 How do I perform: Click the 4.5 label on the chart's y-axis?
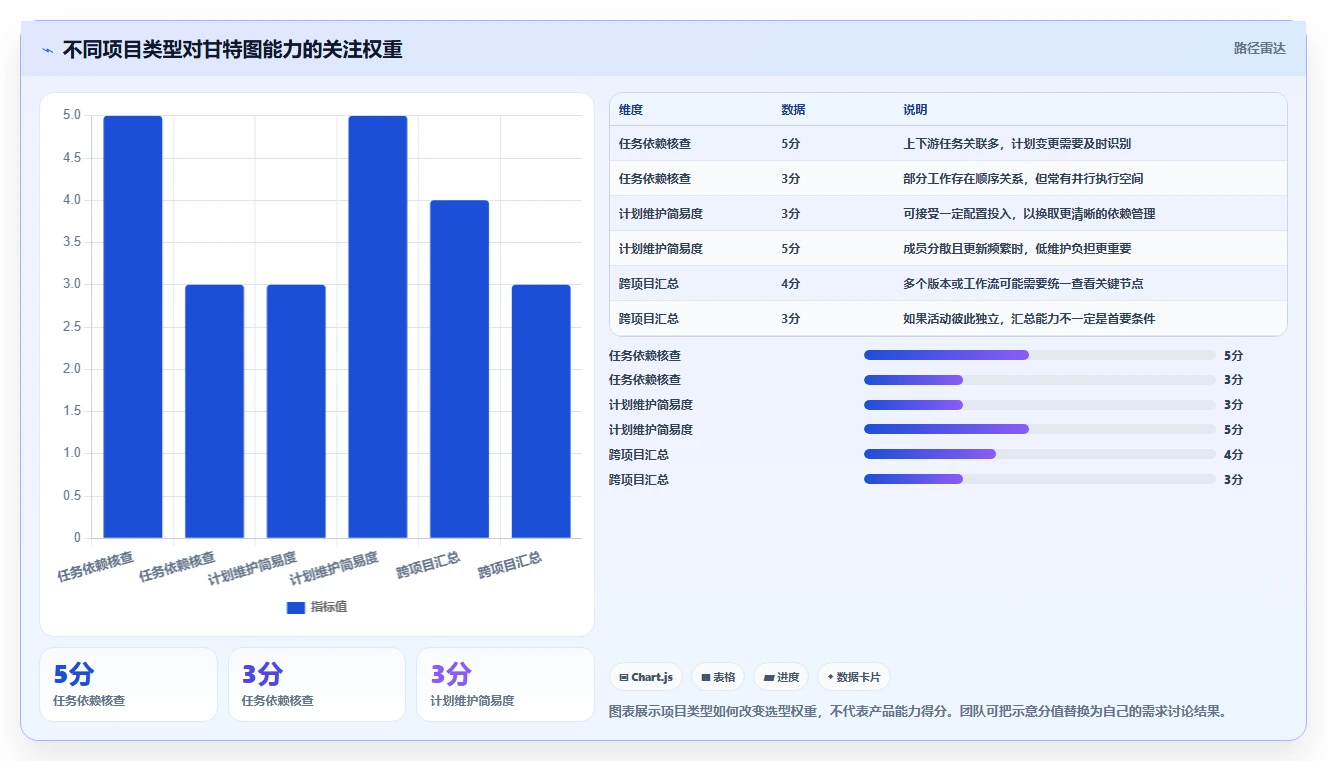[x=72, y=158]
